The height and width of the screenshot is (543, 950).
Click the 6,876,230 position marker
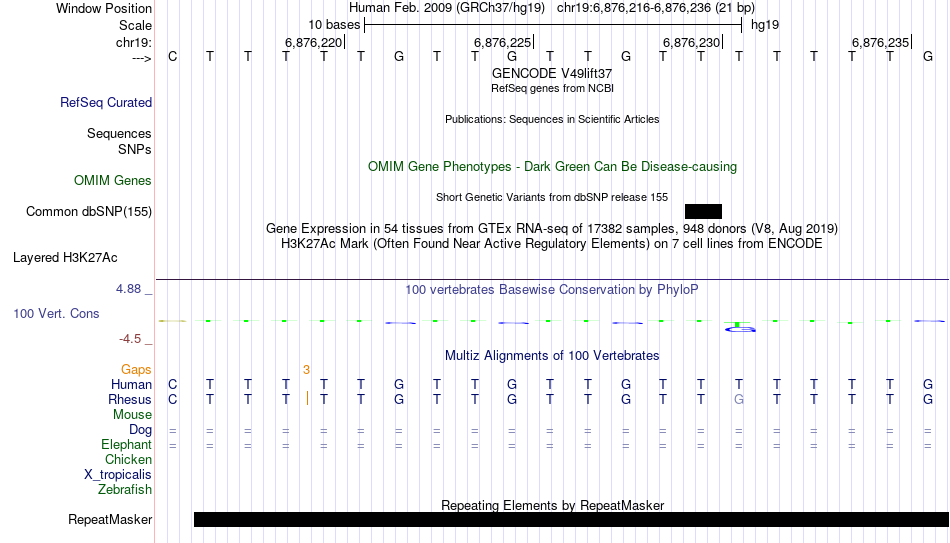point(692,42)
